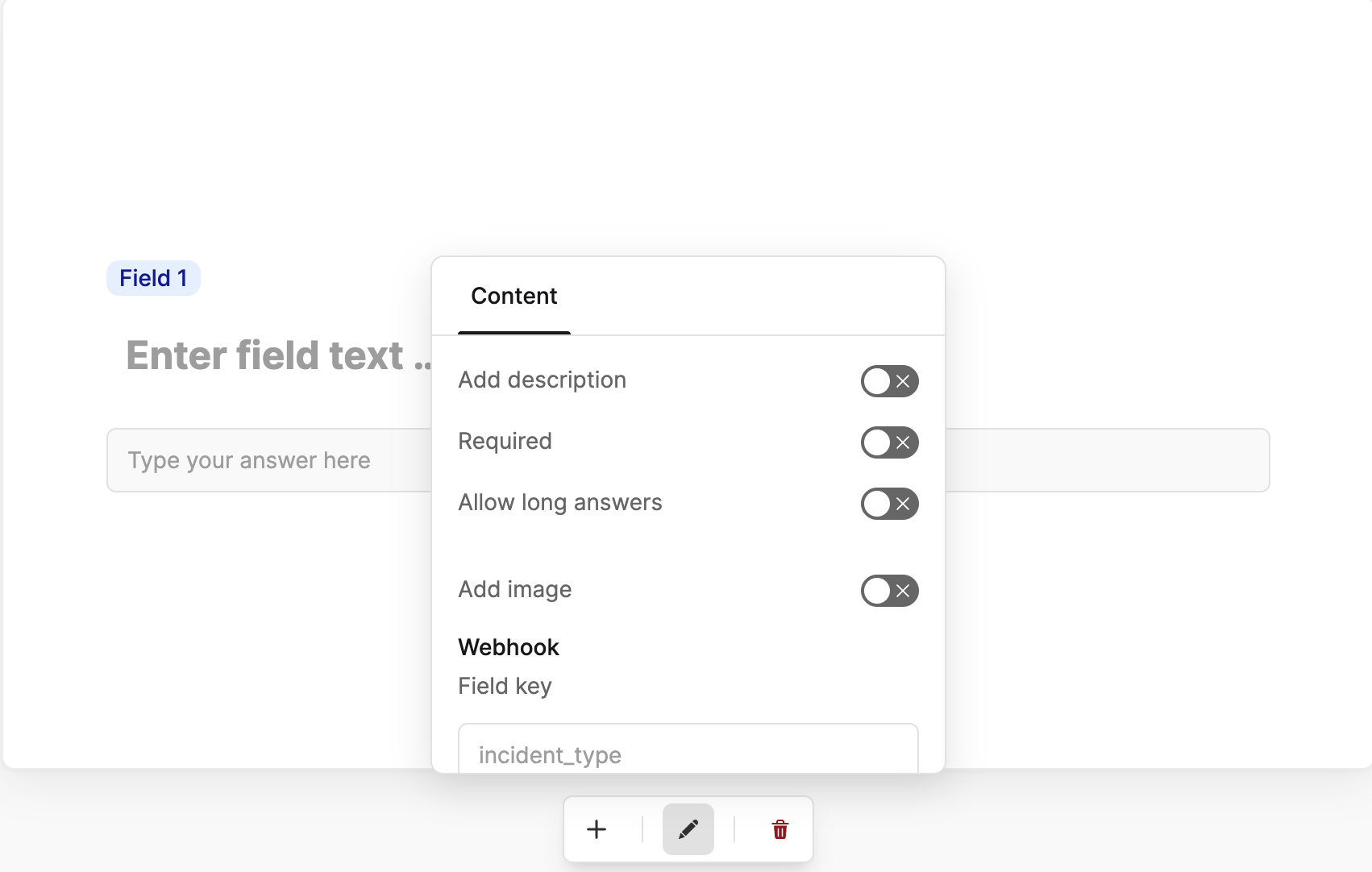1372x872 pixels.
Task: Focus the Field key input box
Action: click(x=688, y=749)
